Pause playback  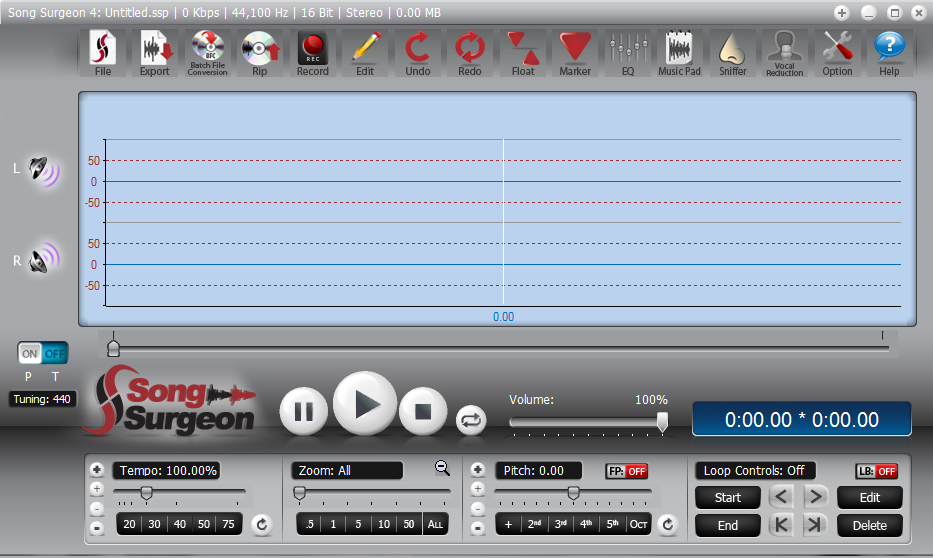click(x=303, y=411)
